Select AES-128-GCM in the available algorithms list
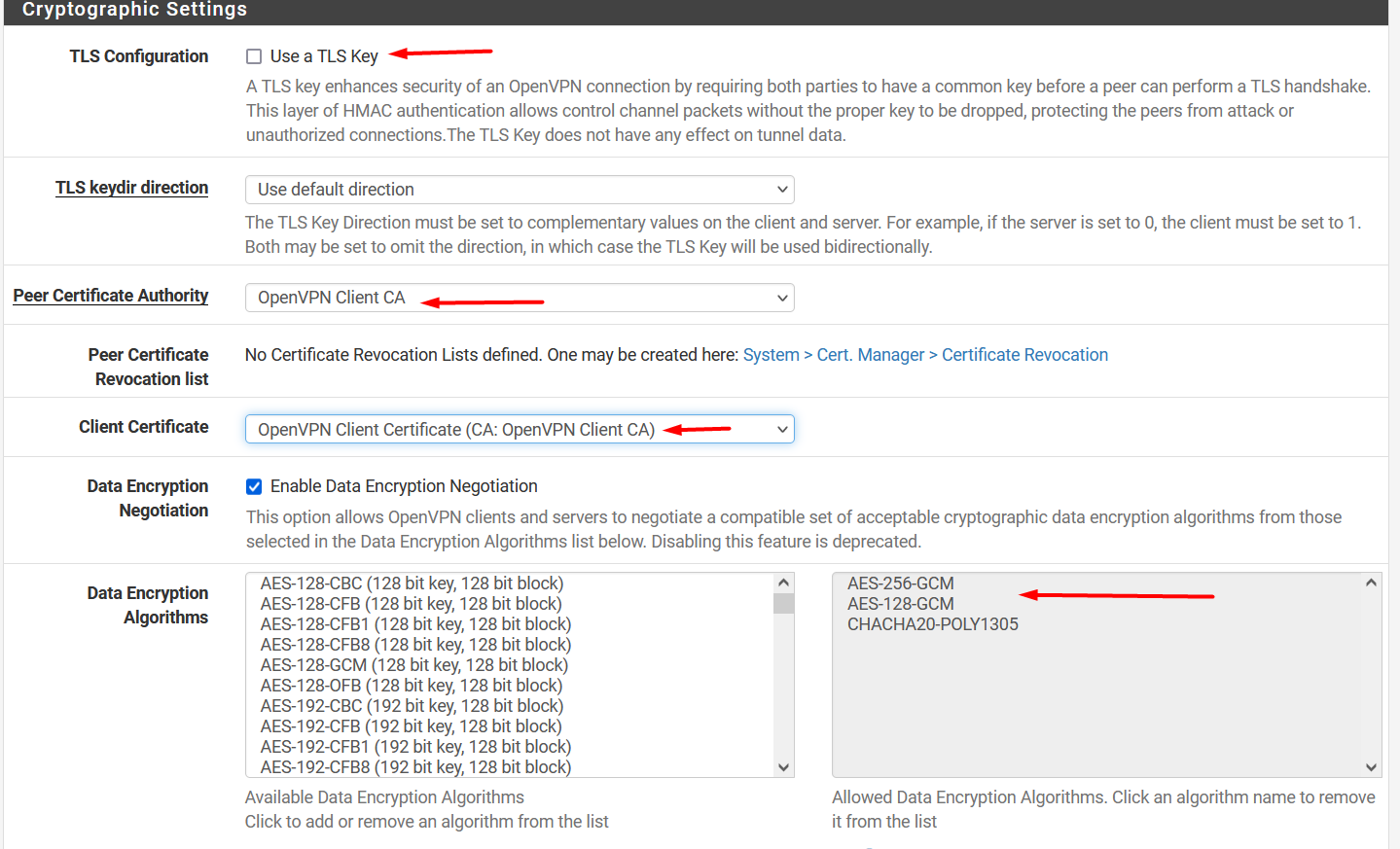Viewport: 1400px width, 849px height. (413, 665)
